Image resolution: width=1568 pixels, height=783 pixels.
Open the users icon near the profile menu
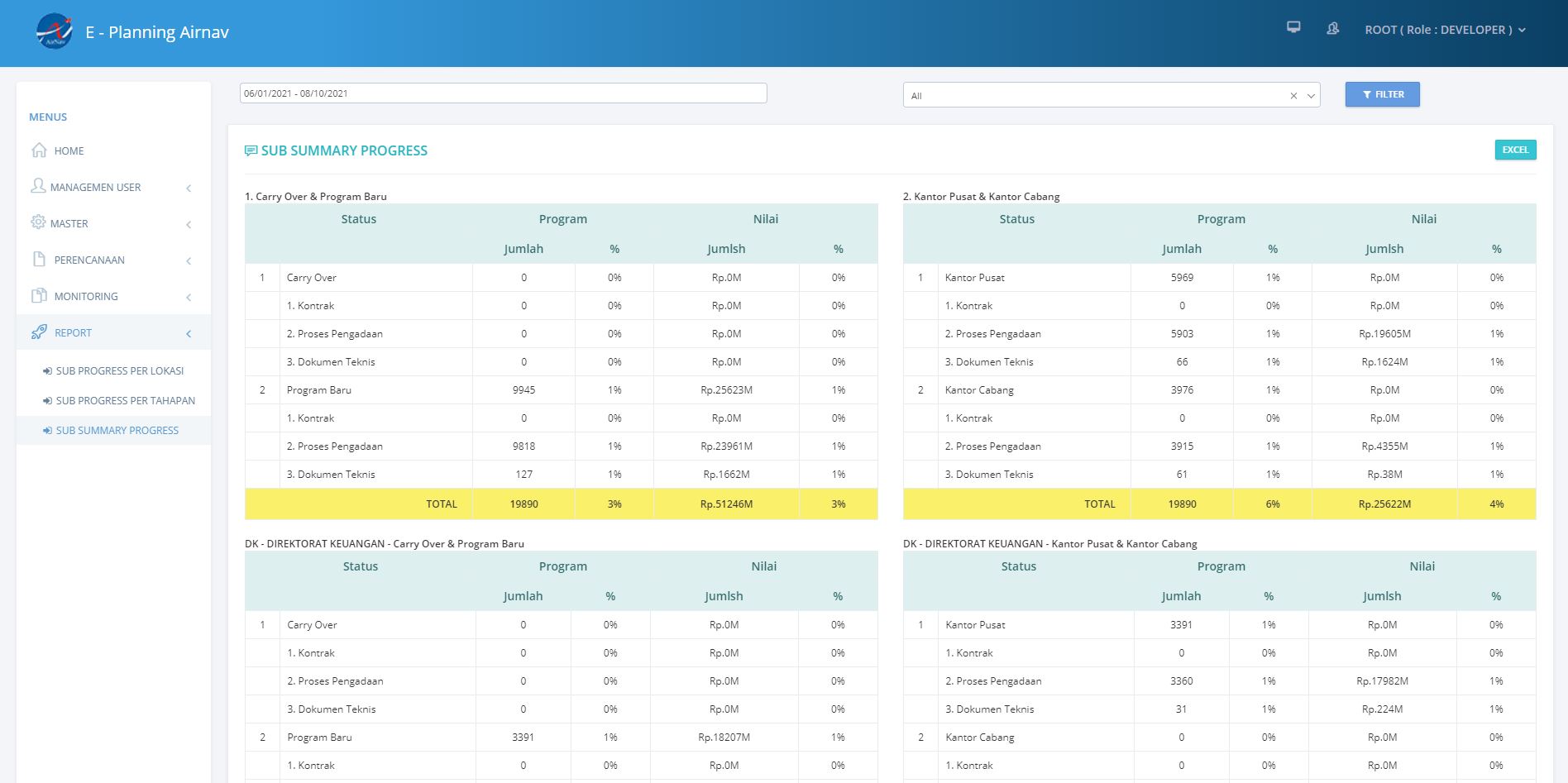[1331, 29]
